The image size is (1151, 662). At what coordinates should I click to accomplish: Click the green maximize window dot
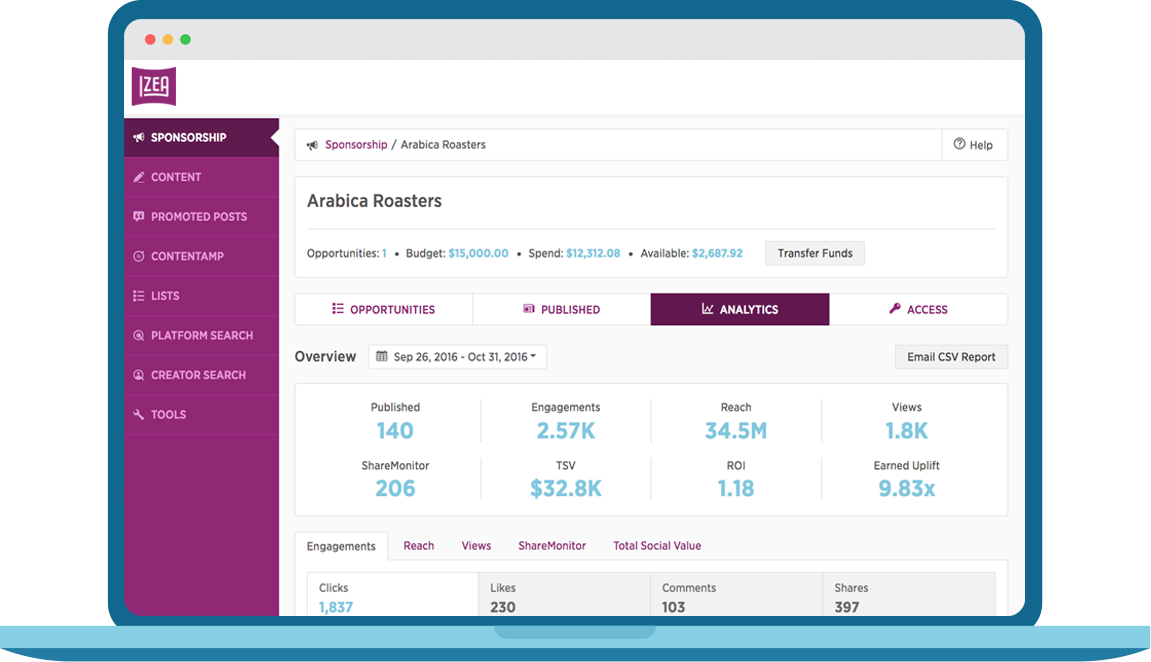pos(186,40)
